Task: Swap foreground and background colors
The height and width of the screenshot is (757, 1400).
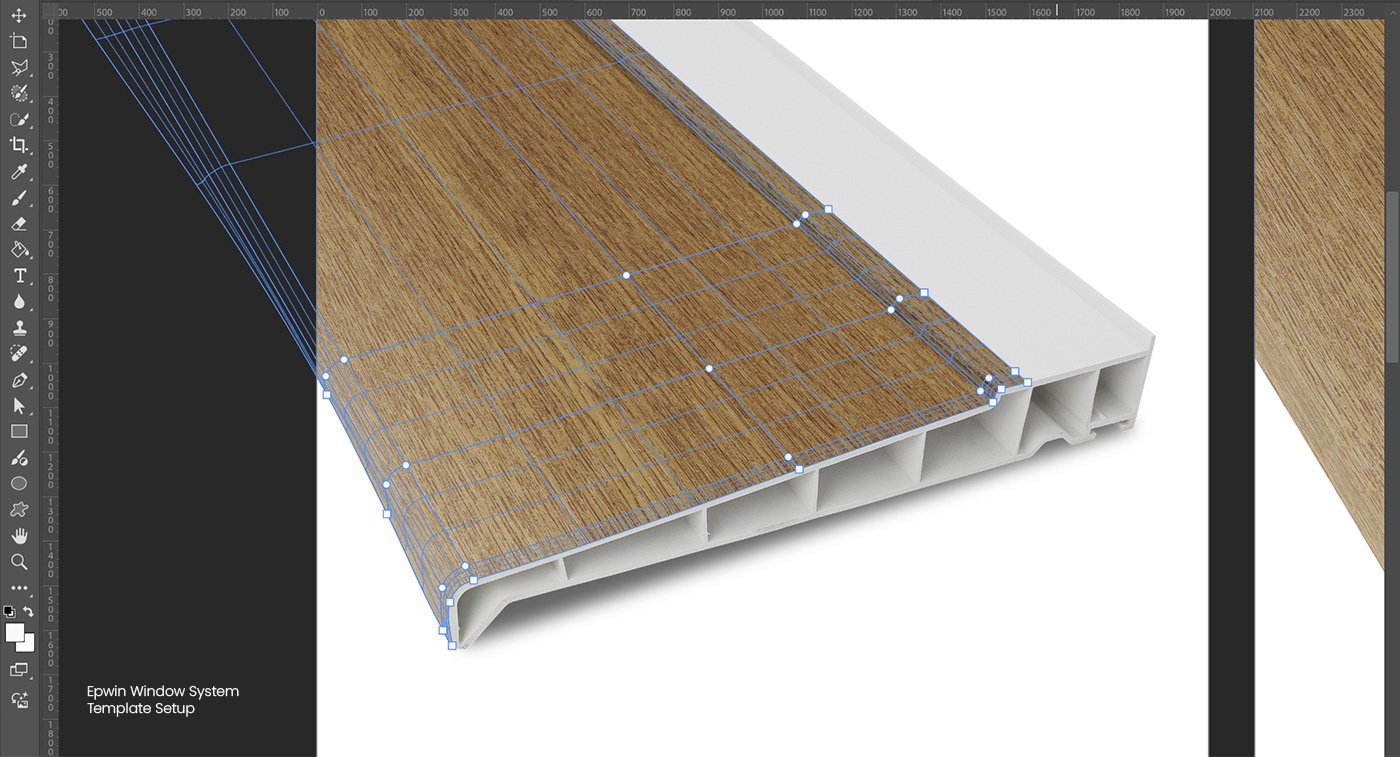Action: (x=29, y=611)
